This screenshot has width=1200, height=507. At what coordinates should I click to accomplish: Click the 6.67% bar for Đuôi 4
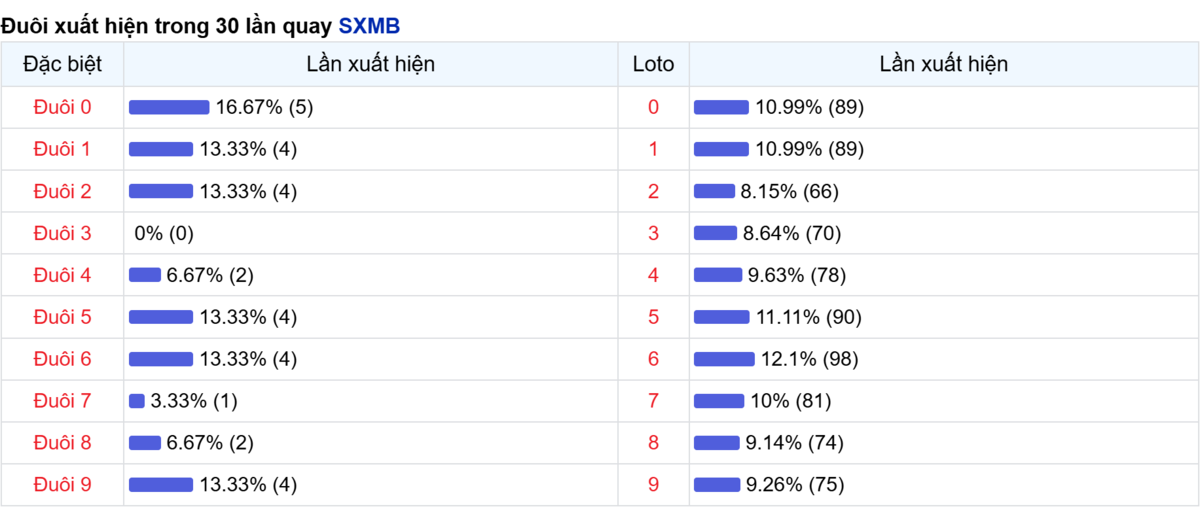(x=145, y=275)
